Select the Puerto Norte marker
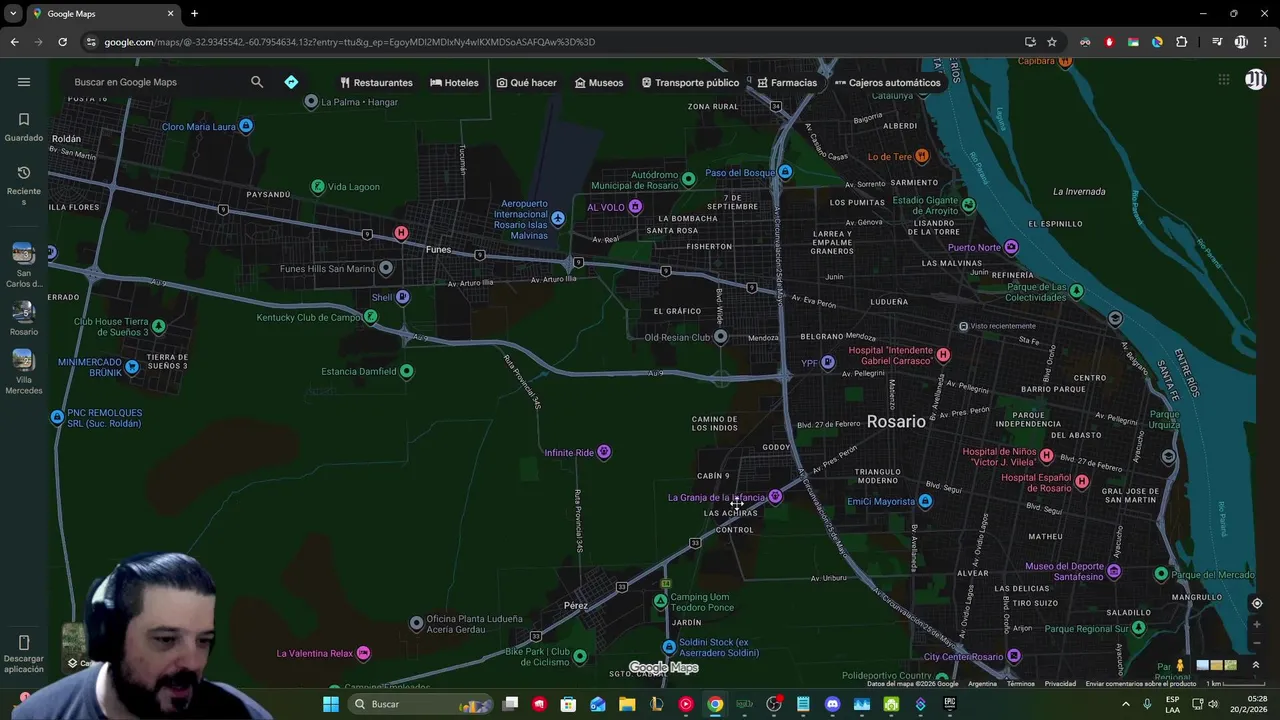Screen dimensions: 1280x720 pos(1011,247)
